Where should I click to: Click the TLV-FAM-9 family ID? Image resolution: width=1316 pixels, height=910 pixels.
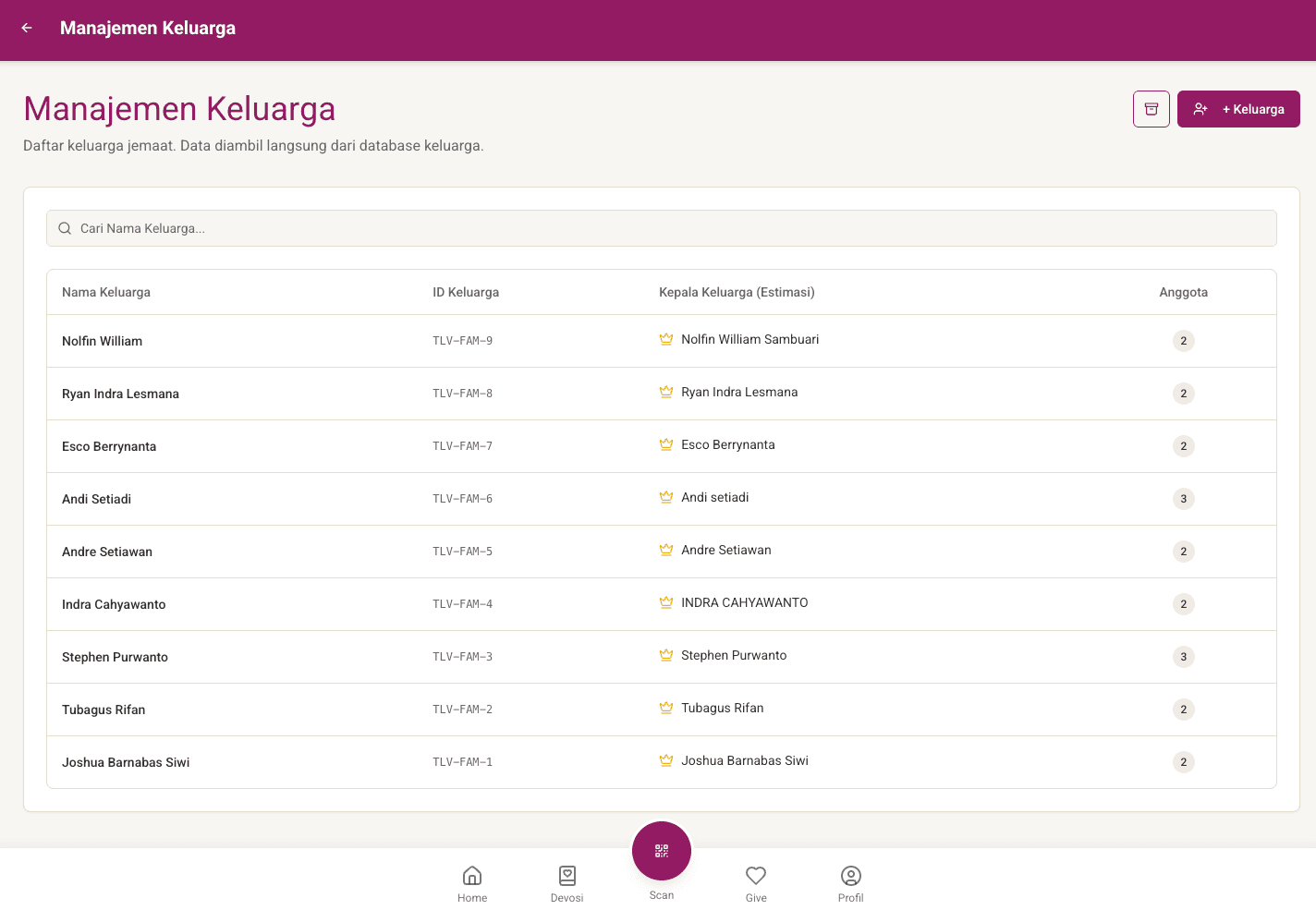click(462, 341)
